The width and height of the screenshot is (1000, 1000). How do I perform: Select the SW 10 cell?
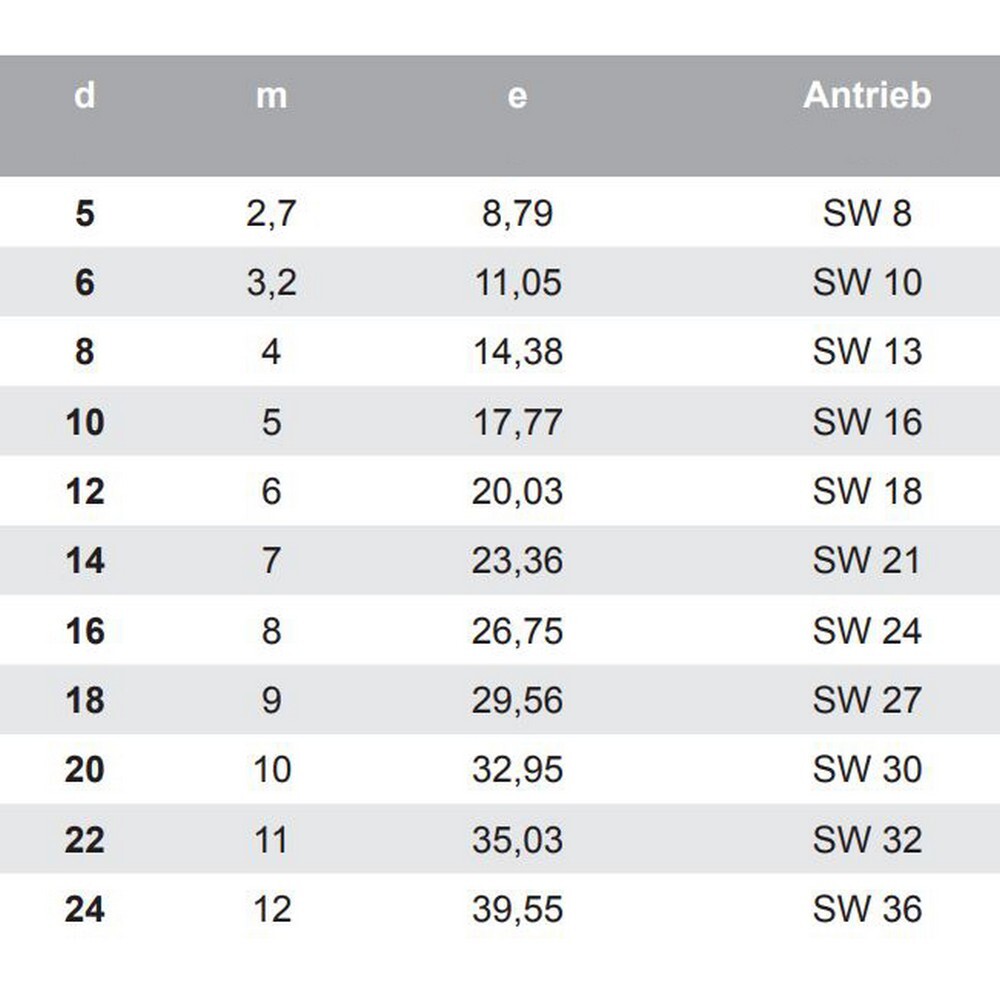pos(867,283)
